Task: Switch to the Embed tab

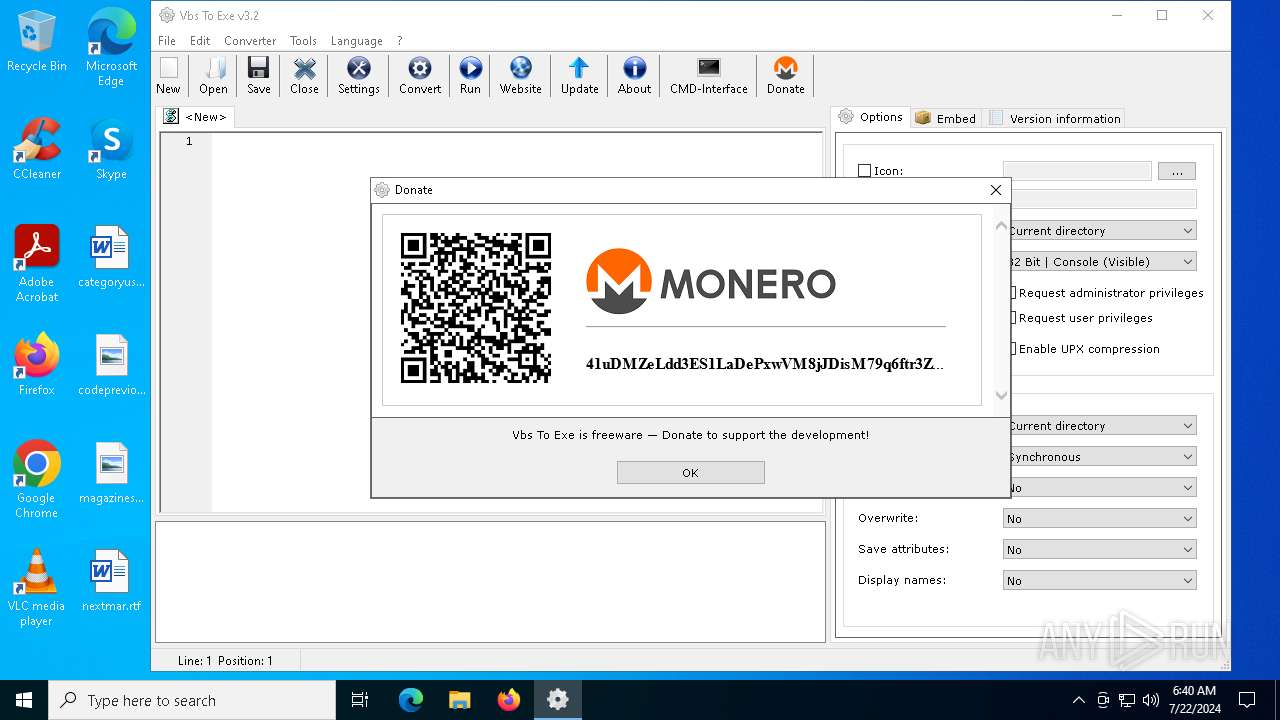Action: coord(945,118)
